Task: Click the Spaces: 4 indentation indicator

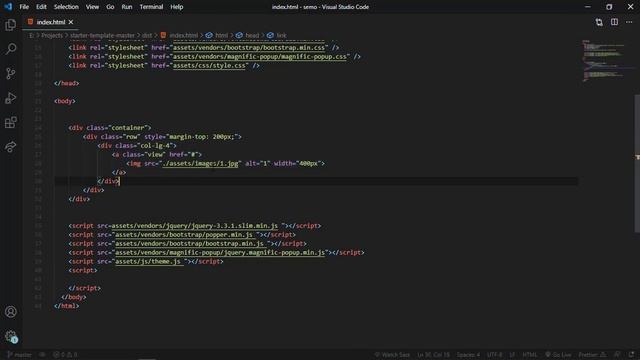Action: (x=468, y=355)
